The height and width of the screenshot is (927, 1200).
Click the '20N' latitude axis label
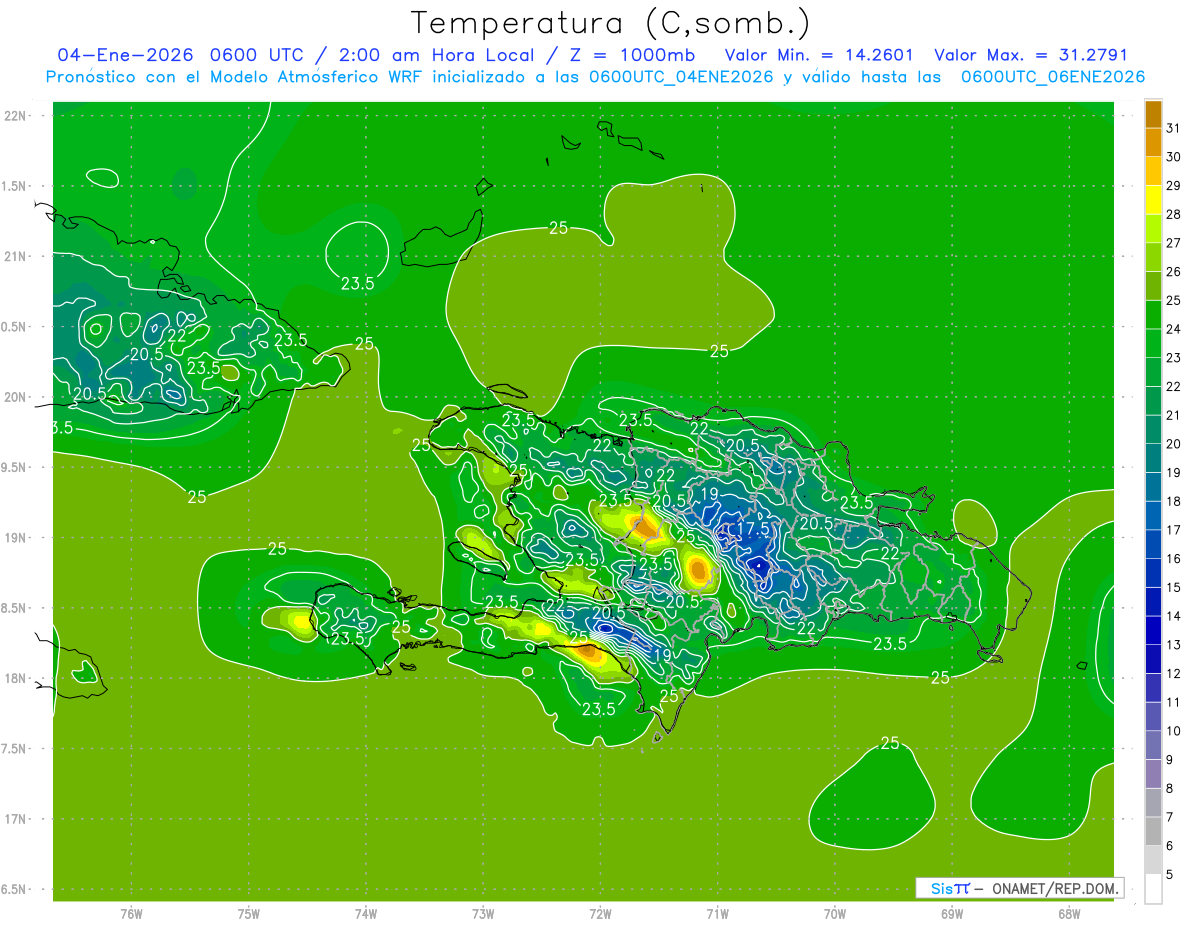pyautogui.click(x=16, y=397)
